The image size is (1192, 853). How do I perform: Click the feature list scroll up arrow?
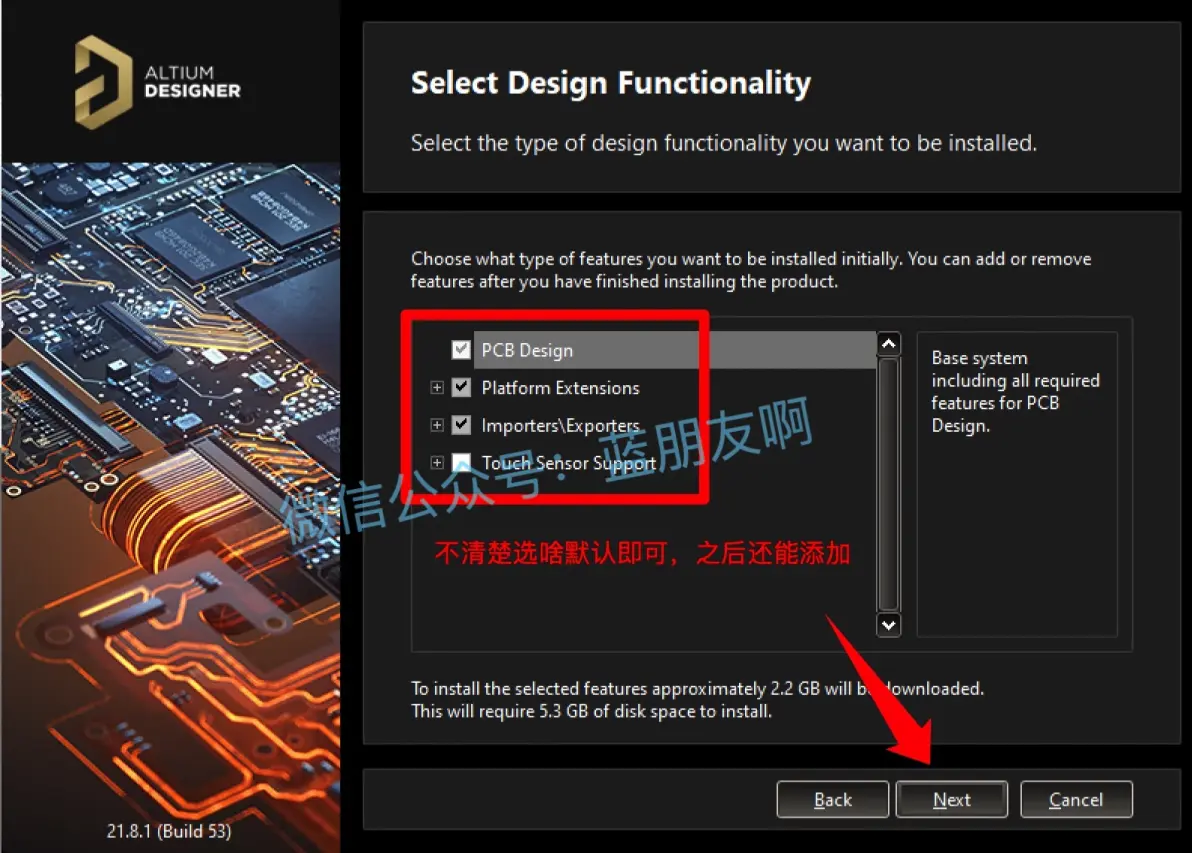click(888, 345)
